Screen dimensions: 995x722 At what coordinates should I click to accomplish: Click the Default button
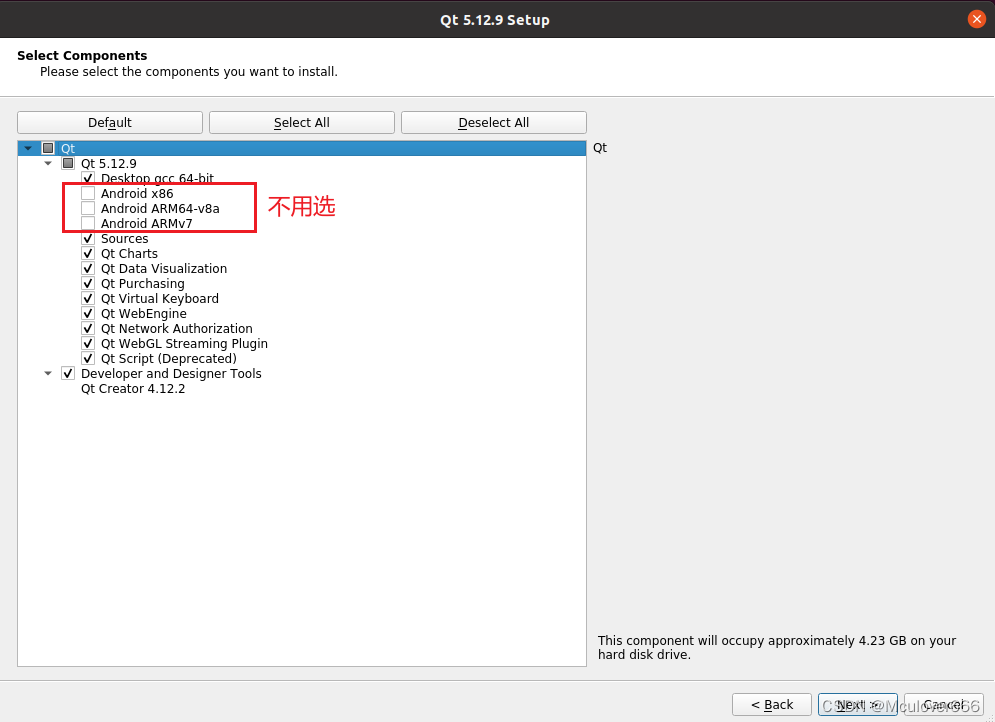[x=109, y=122]
